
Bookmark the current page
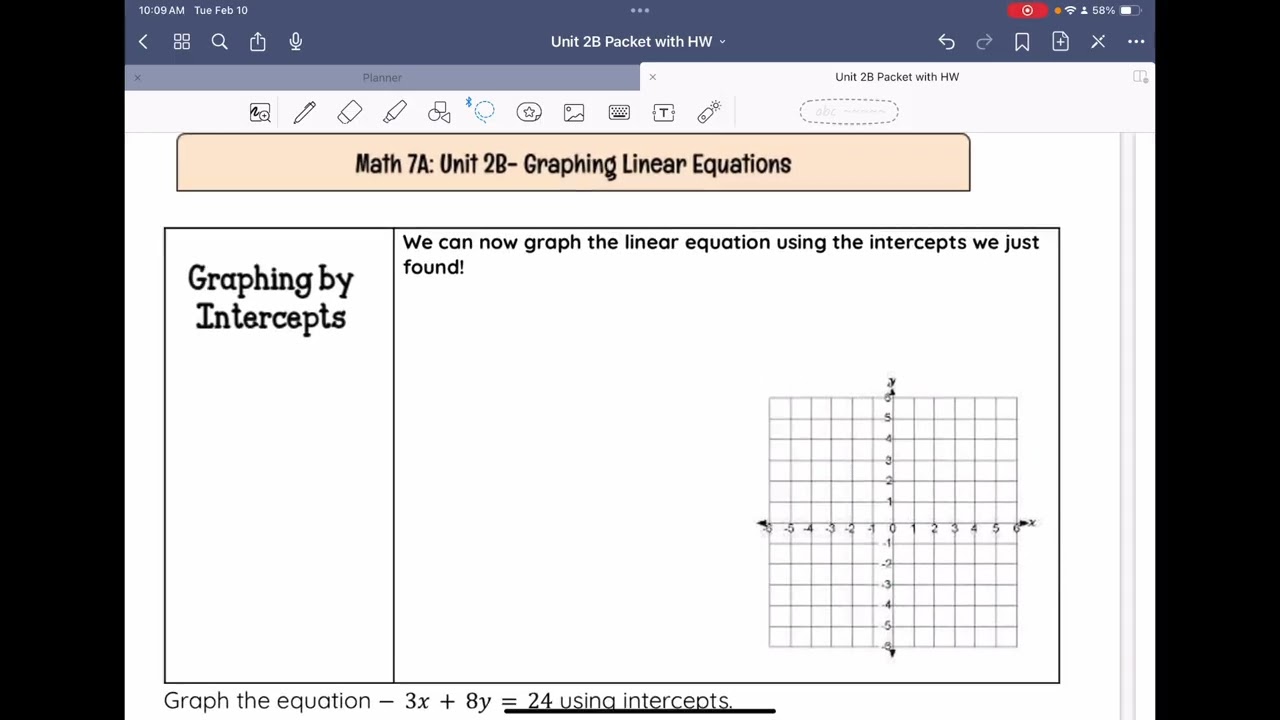coord(1022,42)
